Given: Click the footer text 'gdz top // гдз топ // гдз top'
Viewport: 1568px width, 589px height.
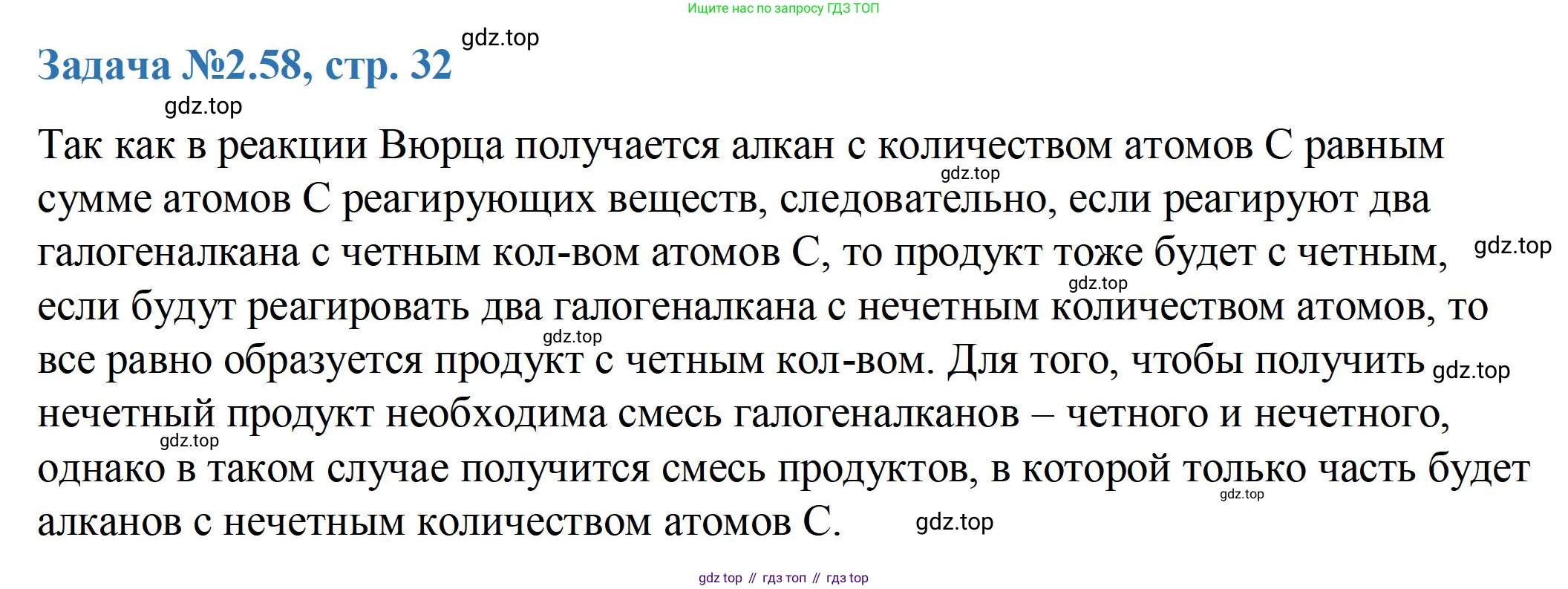Looking at the screenshot, I should point(783,578).
